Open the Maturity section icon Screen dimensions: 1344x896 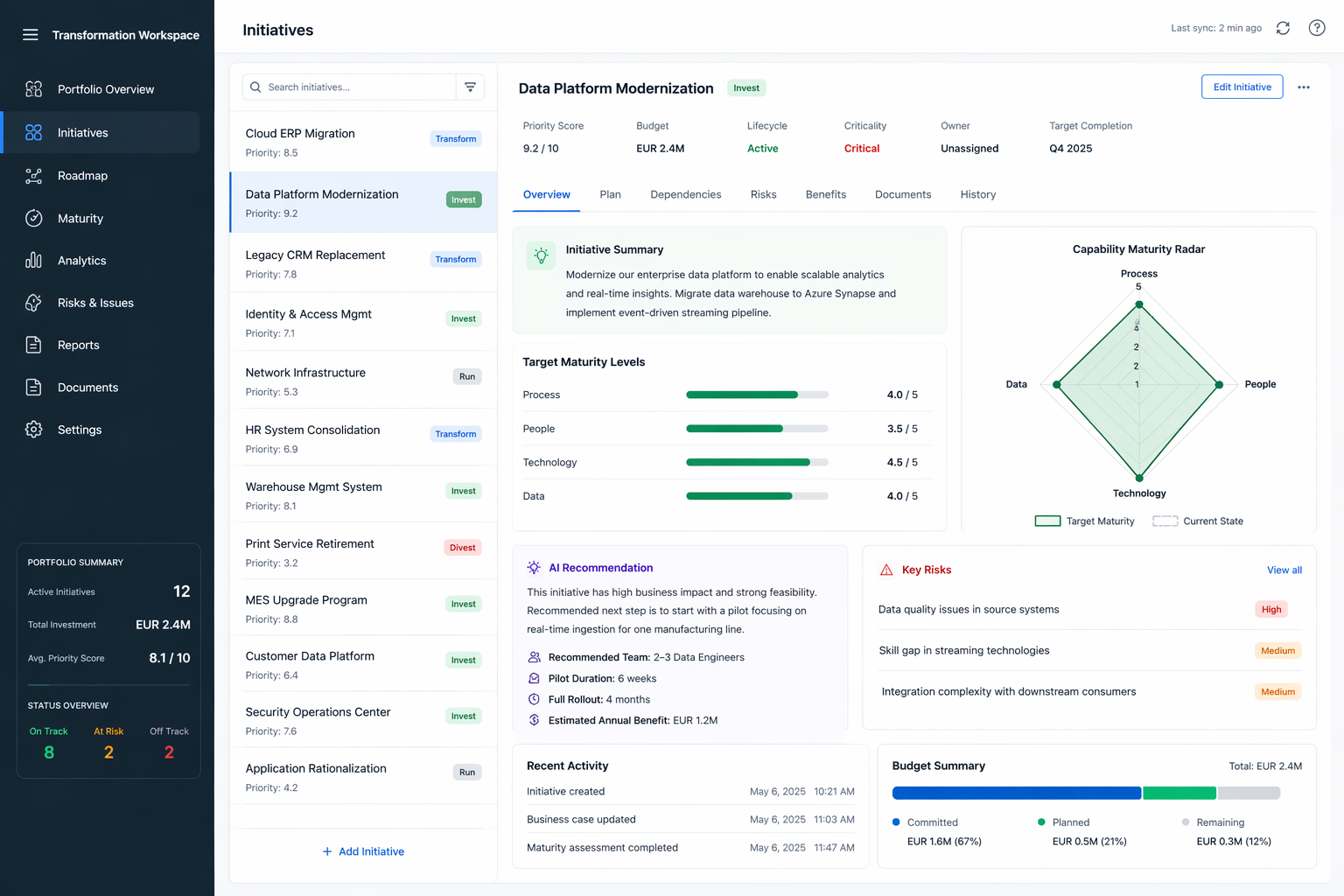coord(33,218)
